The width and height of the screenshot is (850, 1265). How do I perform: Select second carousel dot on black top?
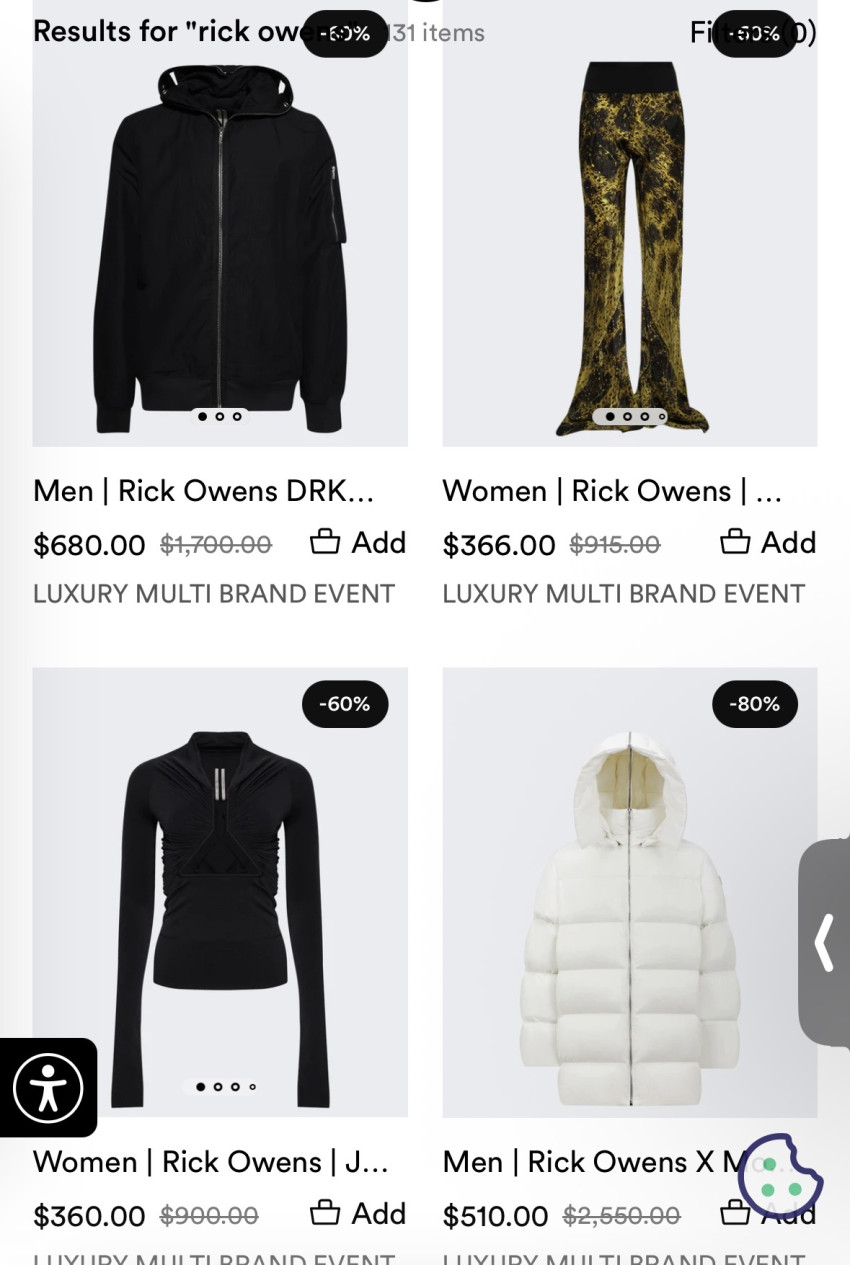click(218, 1086)
